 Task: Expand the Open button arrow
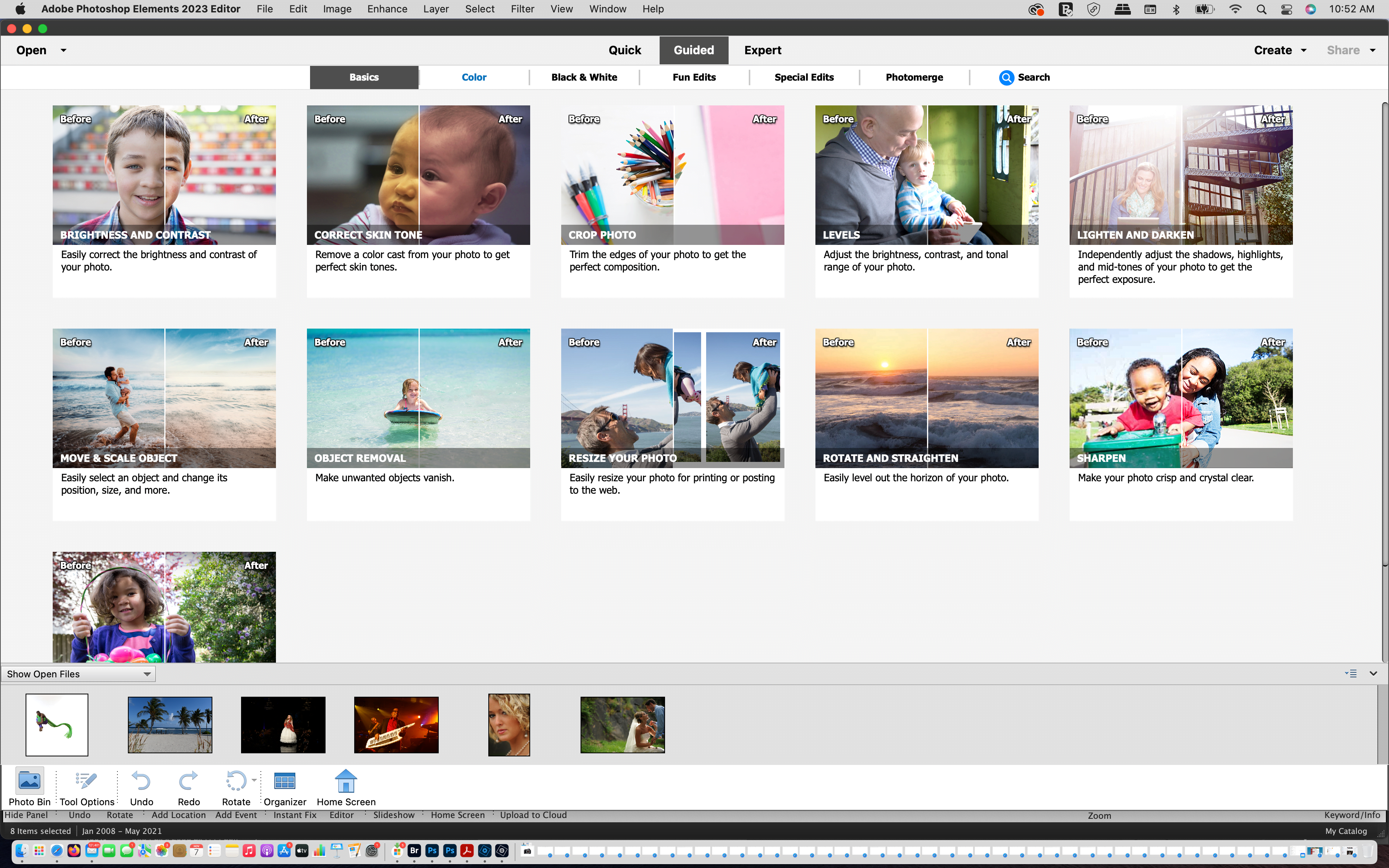(63, 50)
